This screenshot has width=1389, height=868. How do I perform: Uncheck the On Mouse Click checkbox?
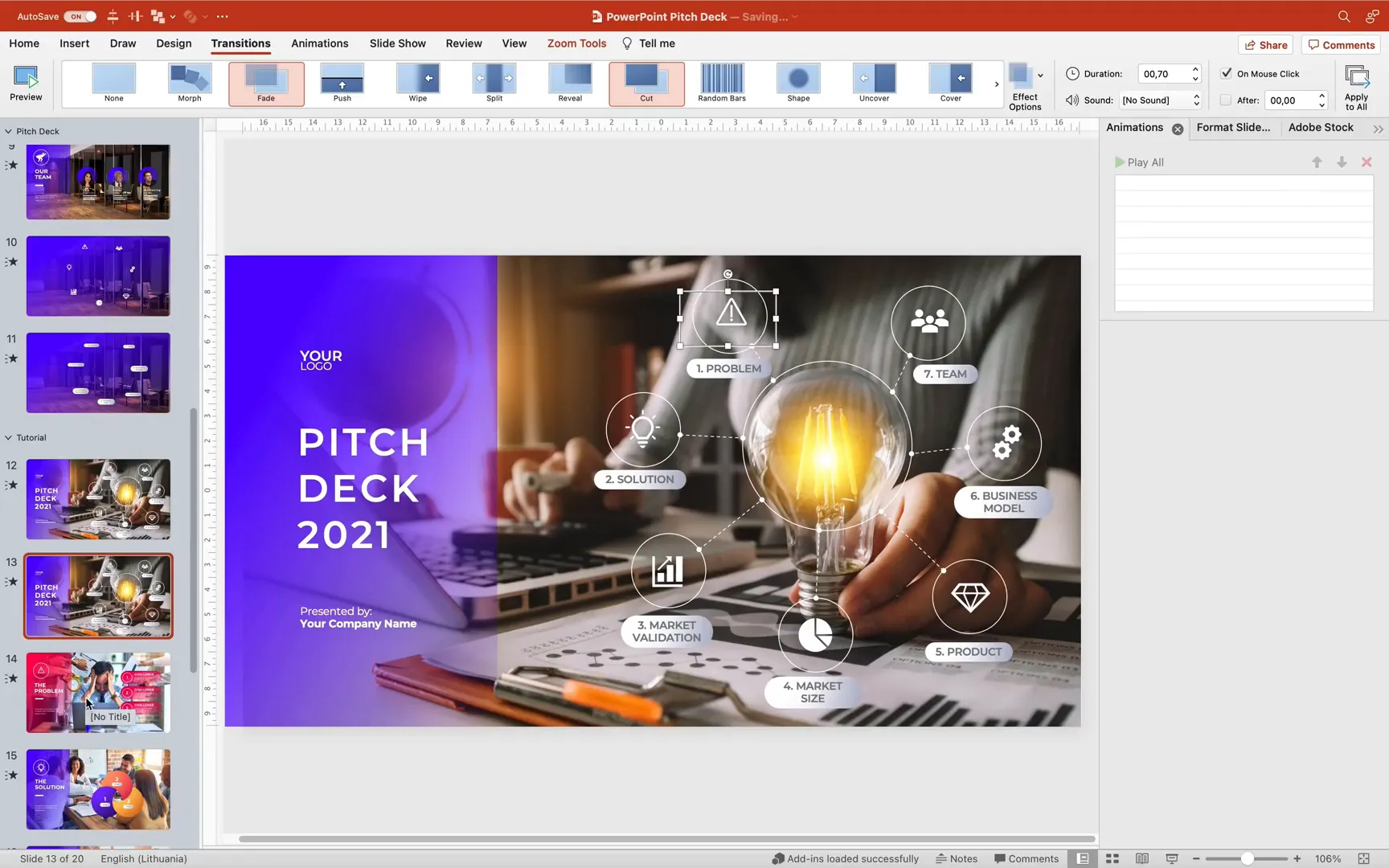[1227, 73]
